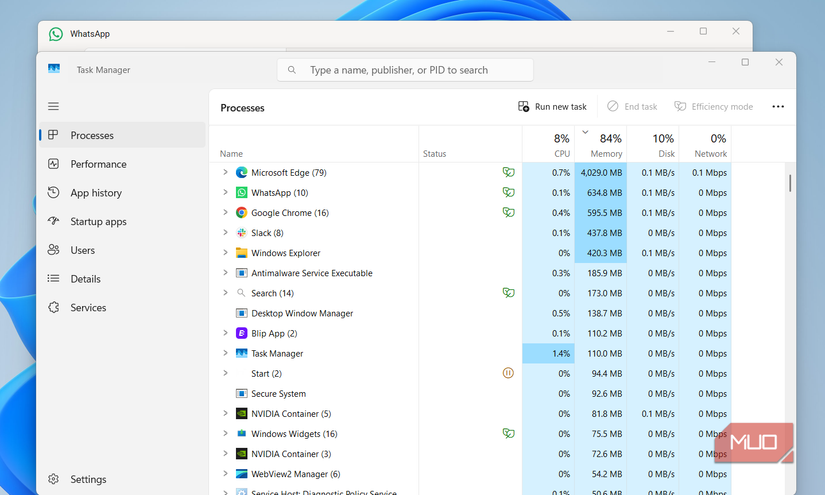Viewport: 825px width, 495px height.
Task: Open the hamburger navigation menu
Action: [53, 106]
